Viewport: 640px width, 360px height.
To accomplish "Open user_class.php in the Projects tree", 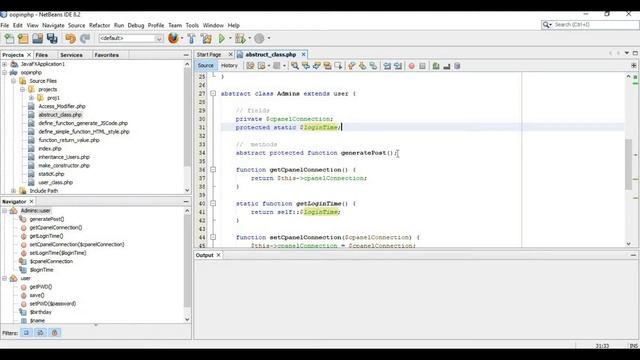I will click(56, 182).
